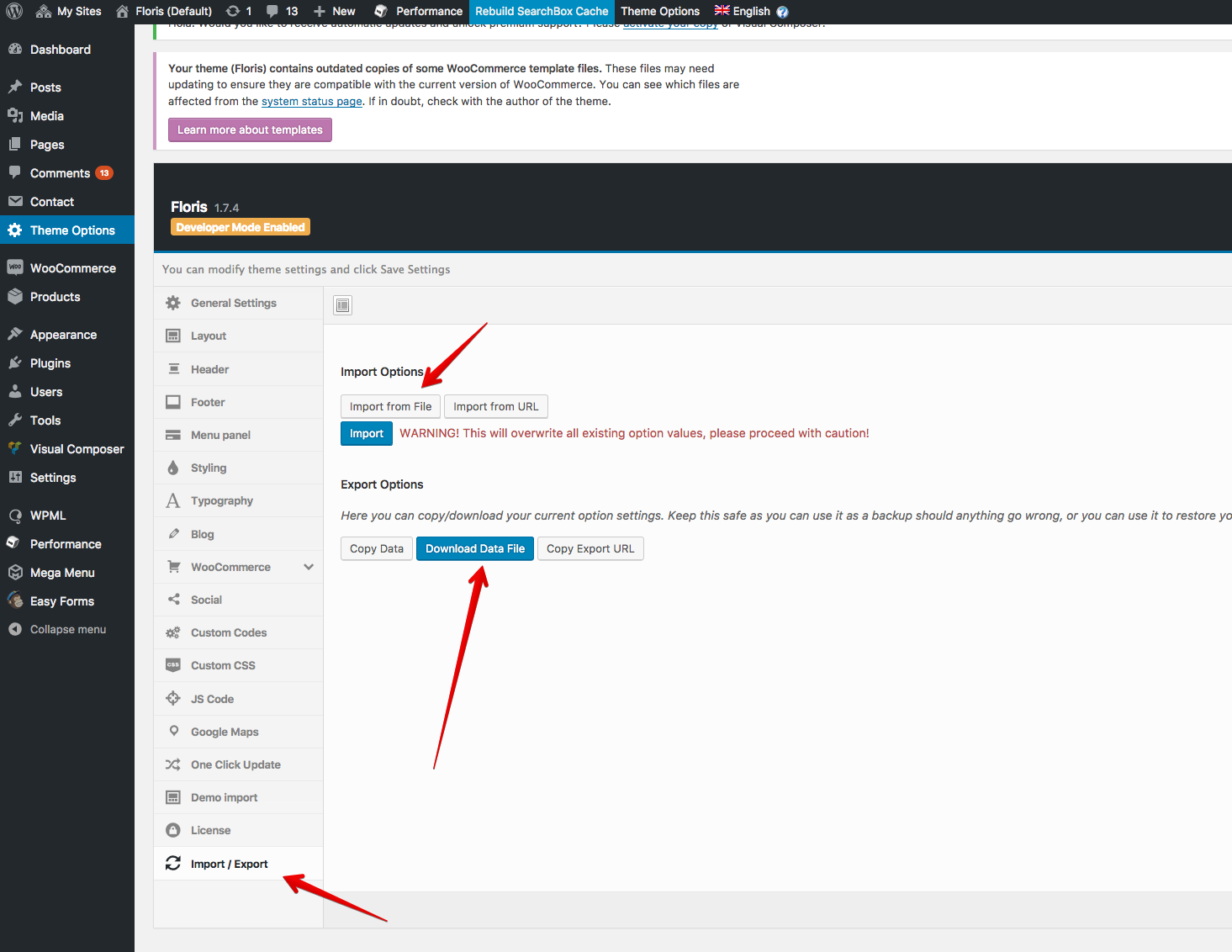Open the English language switcher
Image resolution: width=1232 pixels, height=952 pixels.
(x=742, y=11)
